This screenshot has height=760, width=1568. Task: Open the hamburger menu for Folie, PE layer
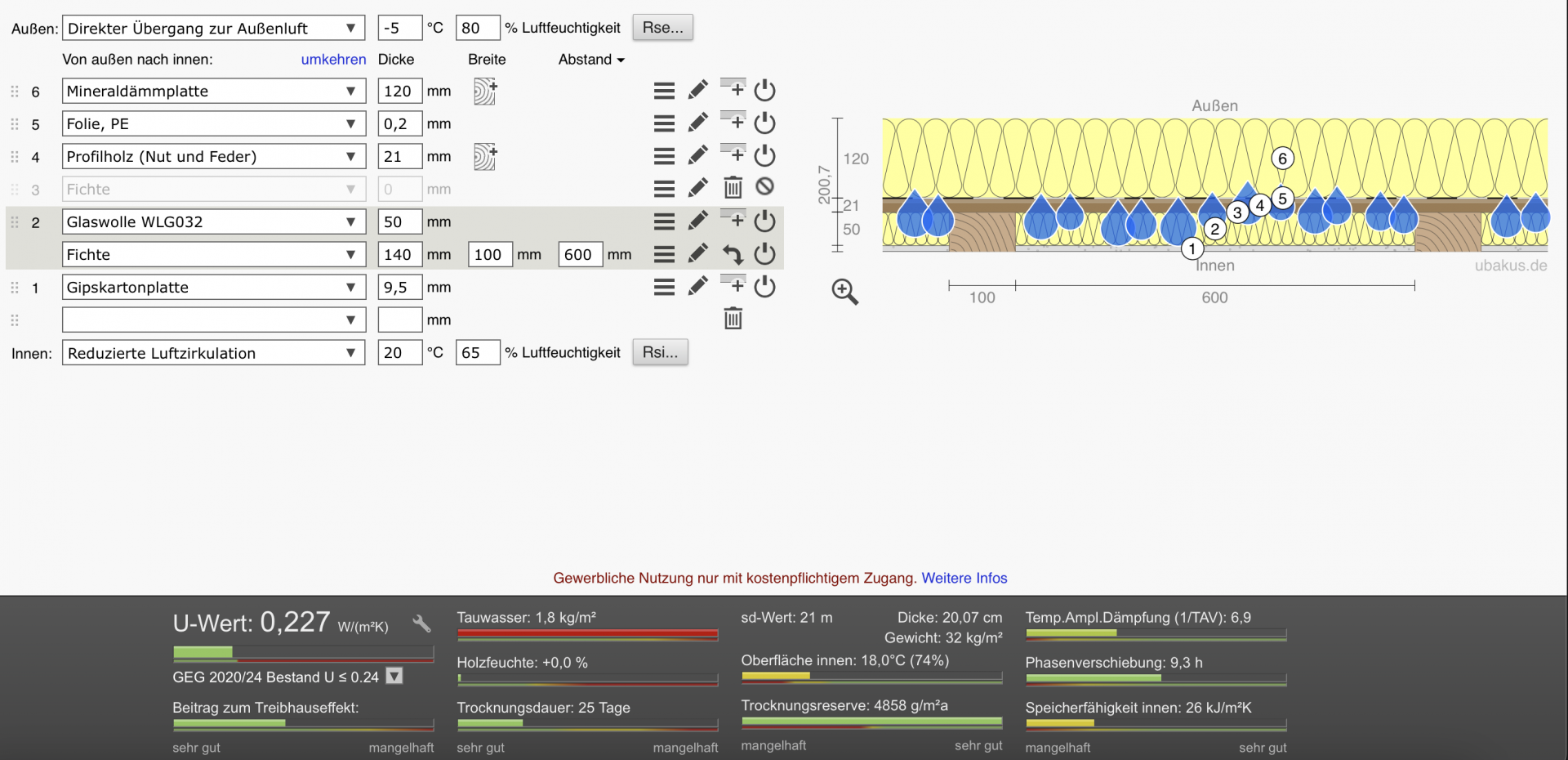[x=664, y=123]
